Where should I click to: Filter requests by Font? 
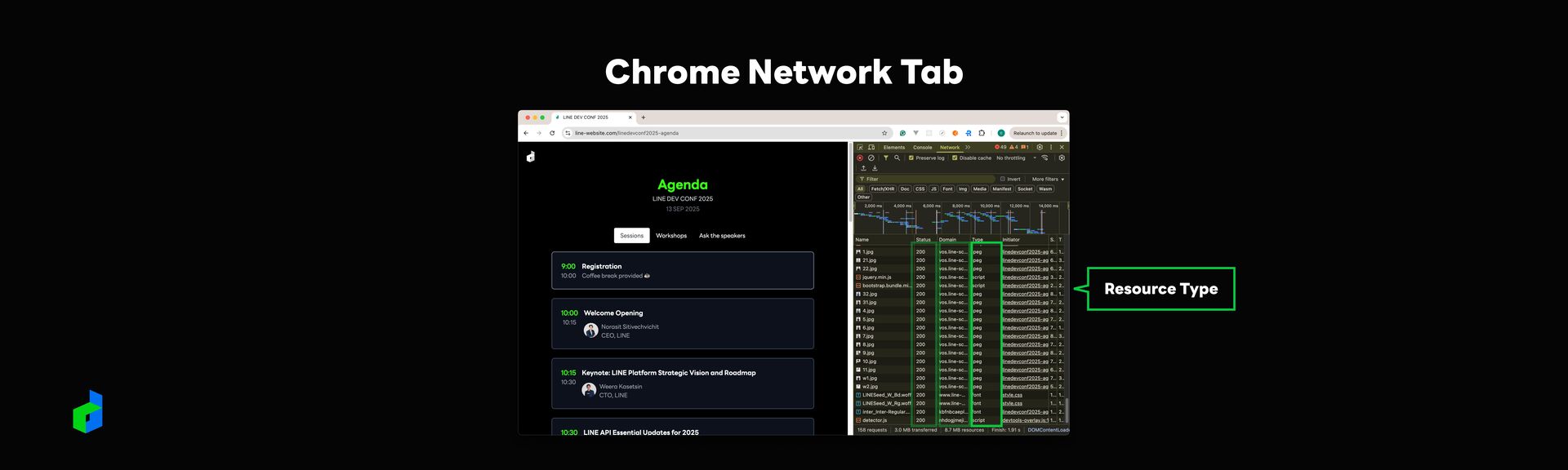[x=947, y=188]
